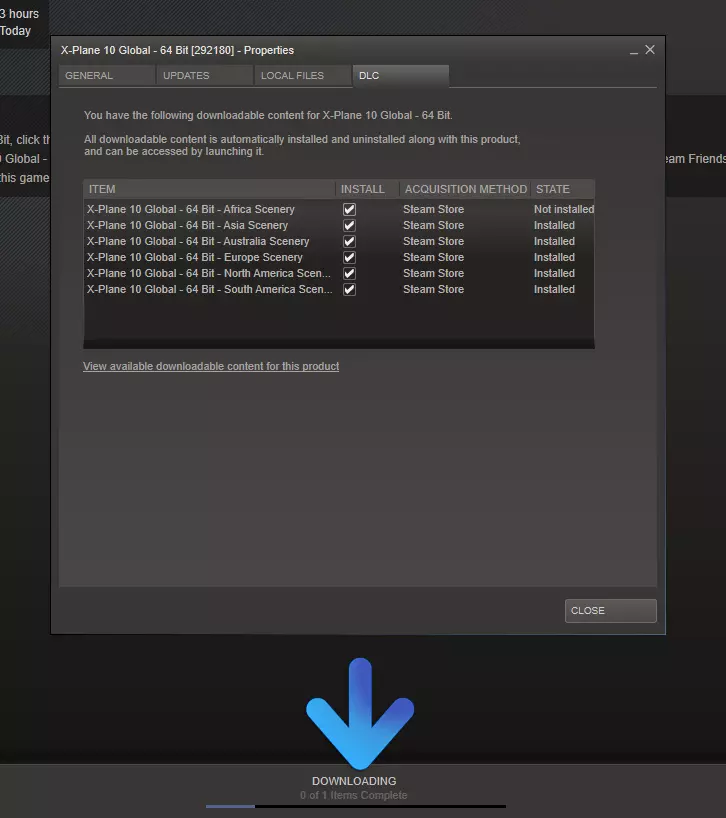Select the Africa Scenery item row
The width and height of the screenshot is (726, 818).
[x=339, y=209]
